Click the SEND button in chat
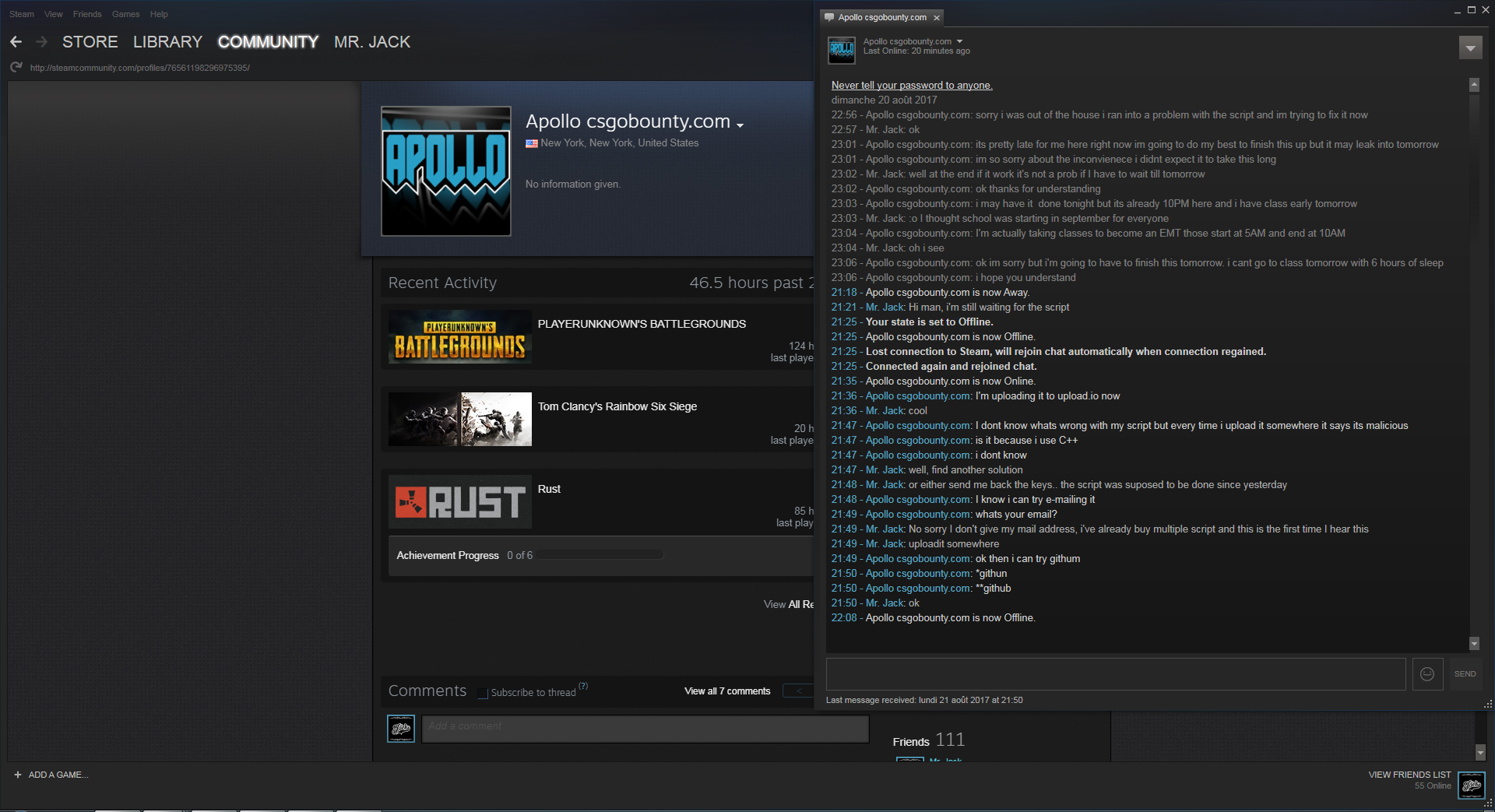Screen dimensions: 1495x812 point(1465,674)
